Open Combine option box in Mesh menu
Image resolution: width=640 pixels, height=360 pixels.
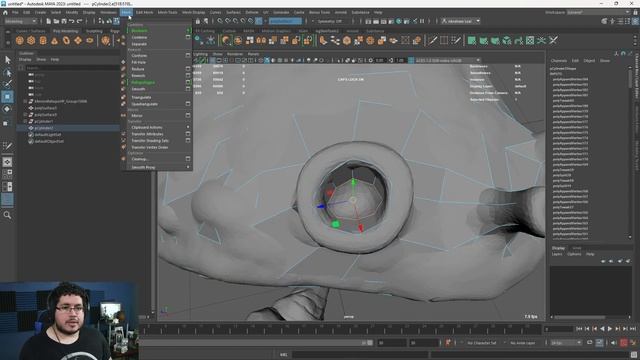pos(188,37)
